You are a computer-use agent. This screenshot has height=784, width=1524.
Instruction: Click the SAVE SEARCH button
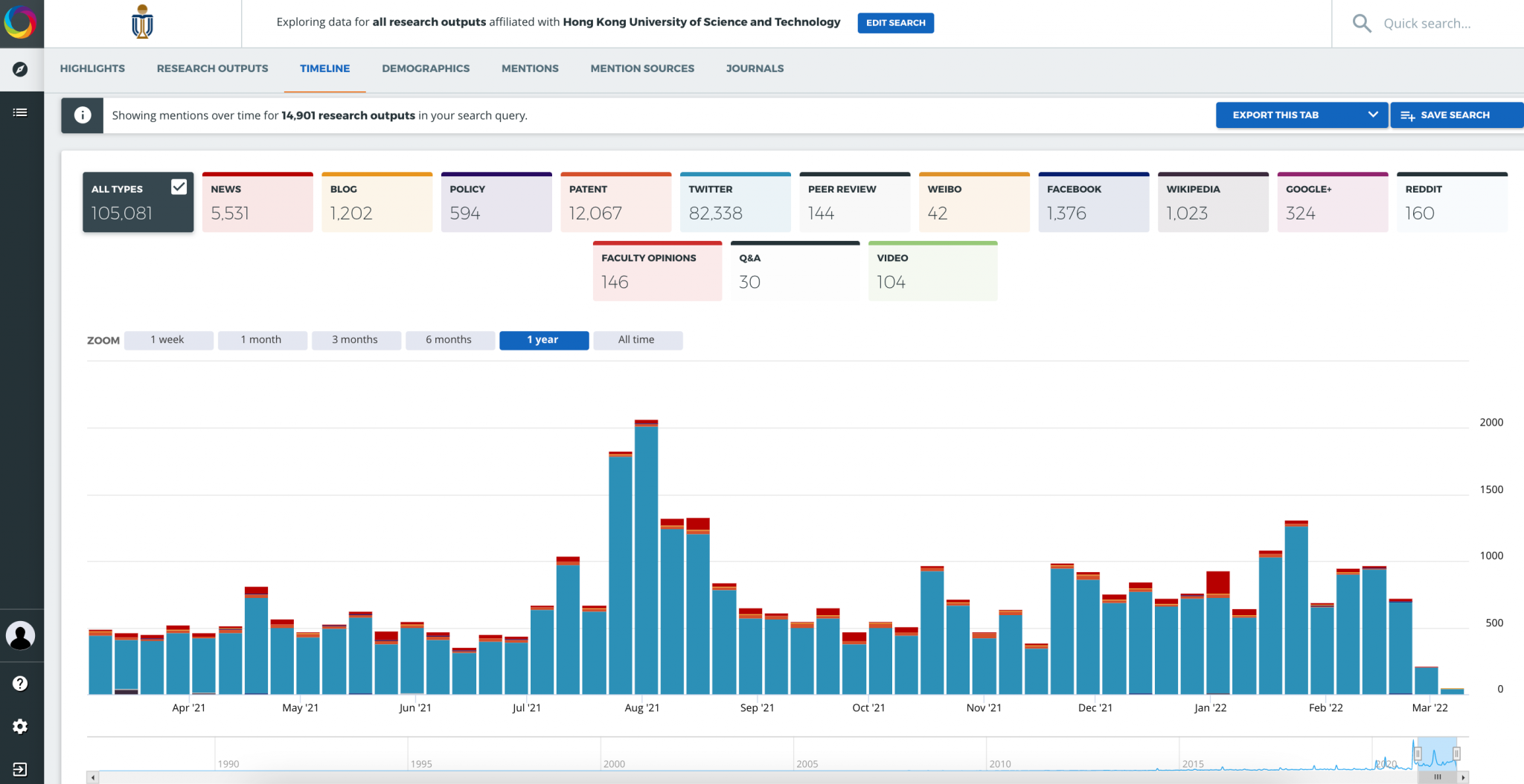click(x=1455, y=115)
